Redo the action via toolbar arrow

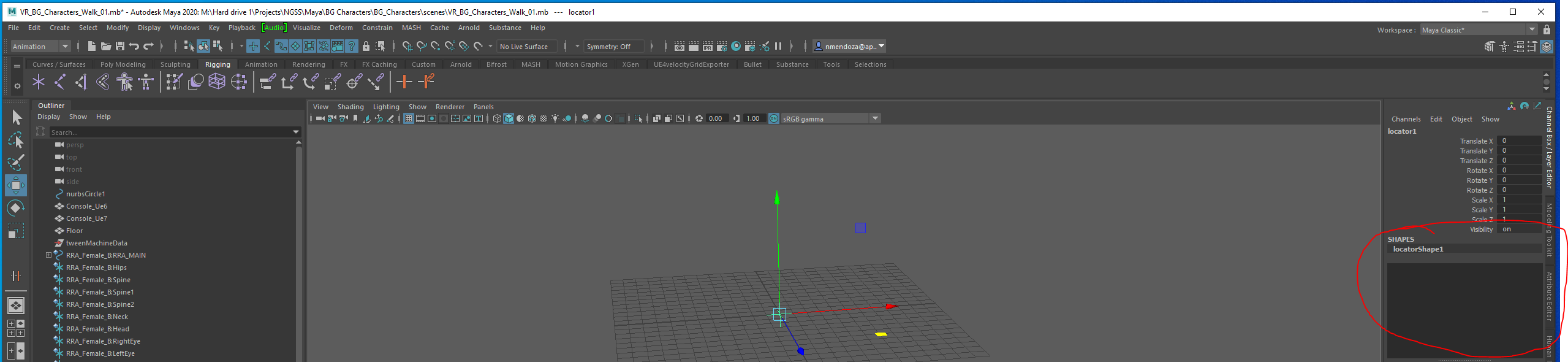pyautogui.click(x=148, y=46)
